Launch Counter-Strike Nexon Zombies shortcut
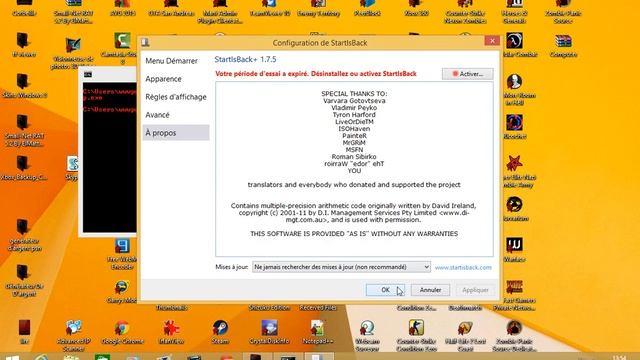Screen dimensions: 640x360 465,10
